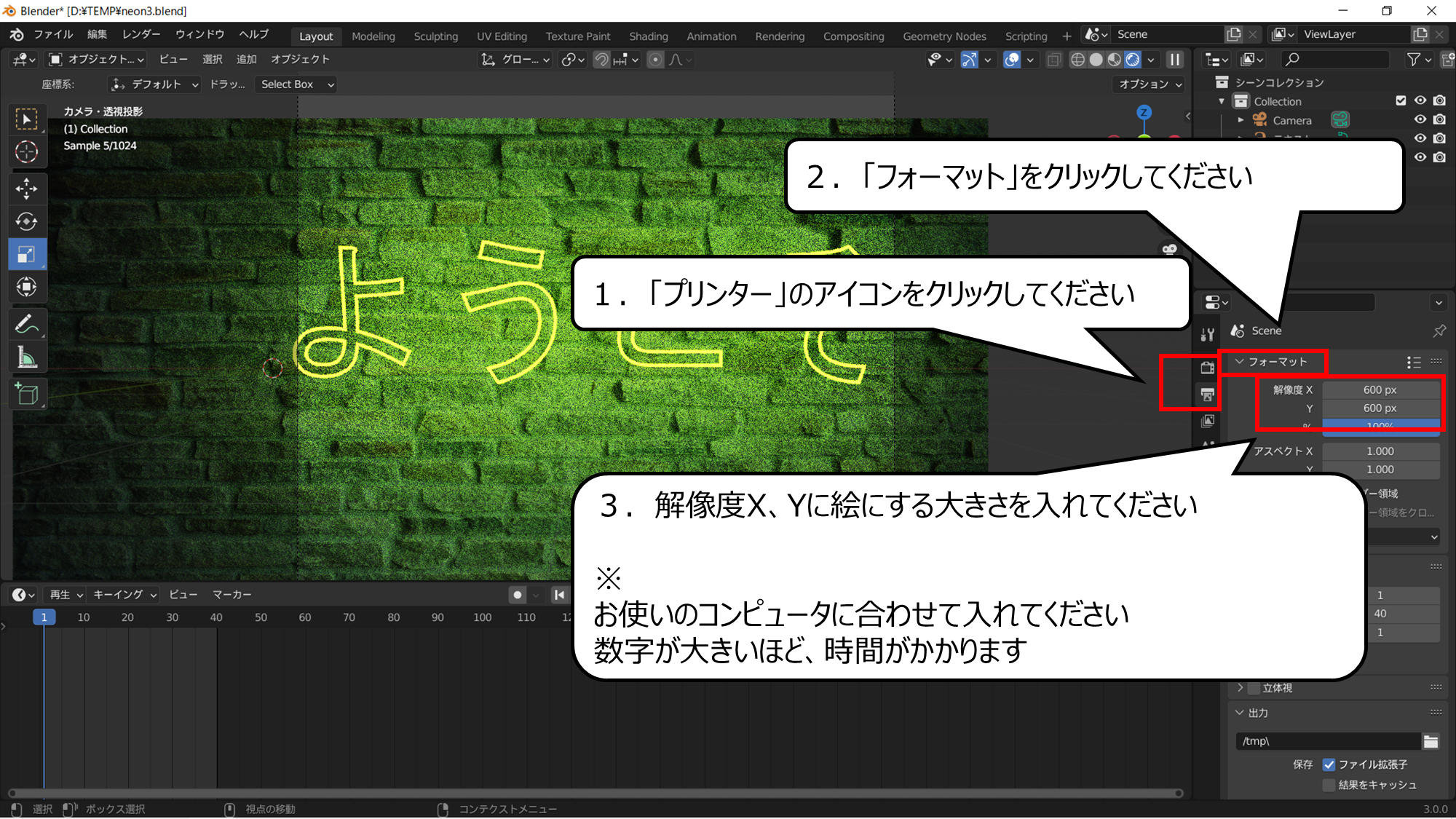Uncheck the Collection exclude checkbox

click(1401, 100)
